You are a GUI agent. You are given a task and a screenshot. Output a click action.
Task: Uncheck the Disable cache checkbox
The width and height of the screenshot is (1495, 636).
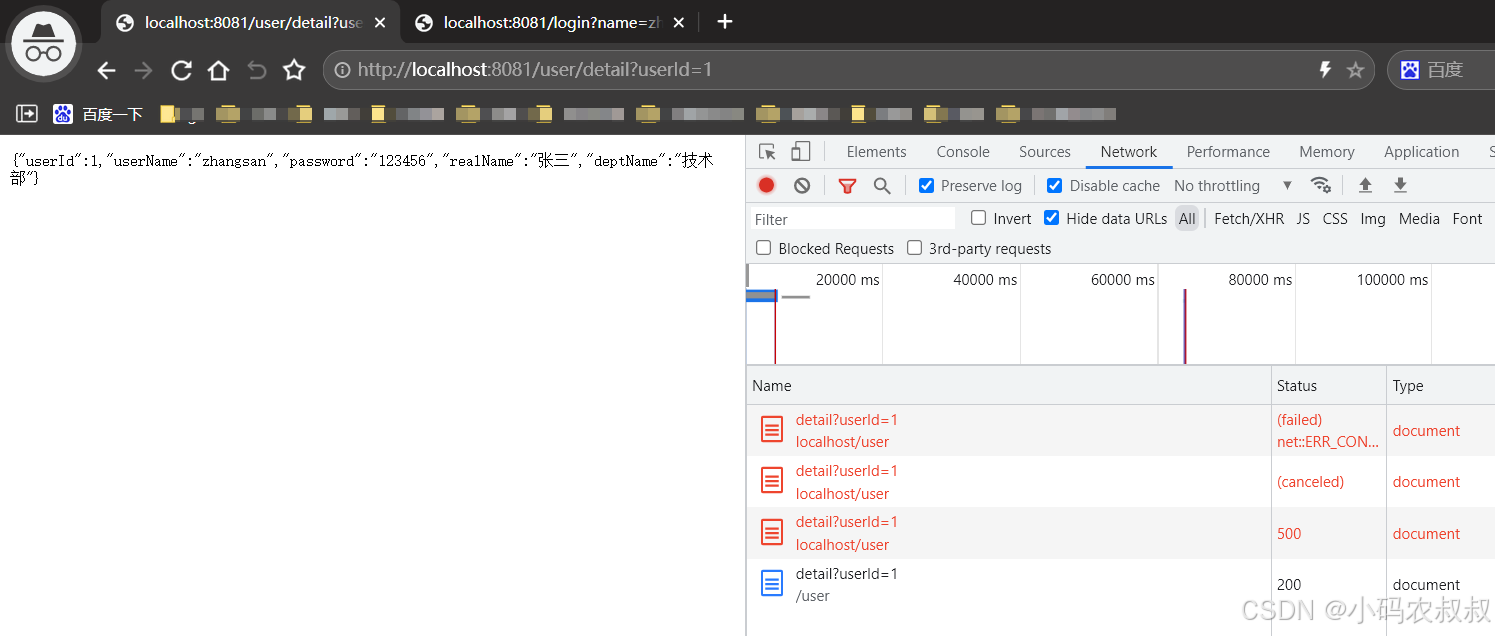coord(1054,185)
